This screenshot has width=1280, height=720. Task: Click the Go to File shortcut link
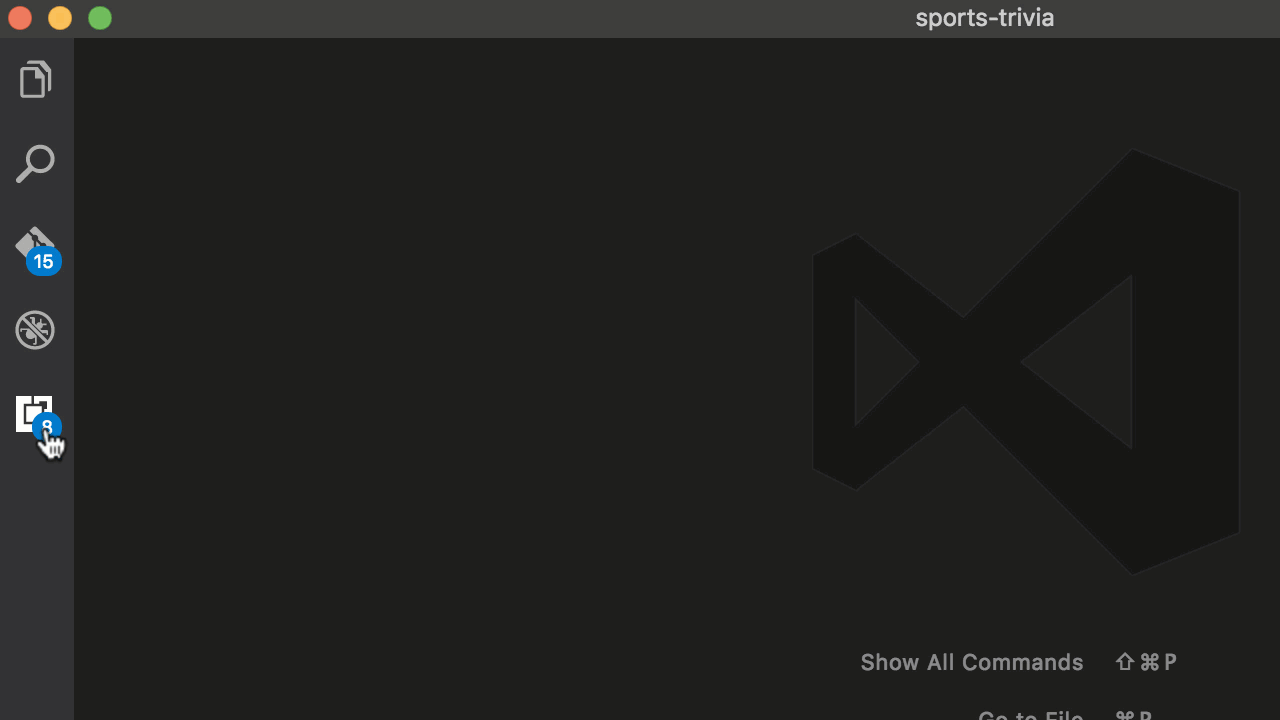1030,714
